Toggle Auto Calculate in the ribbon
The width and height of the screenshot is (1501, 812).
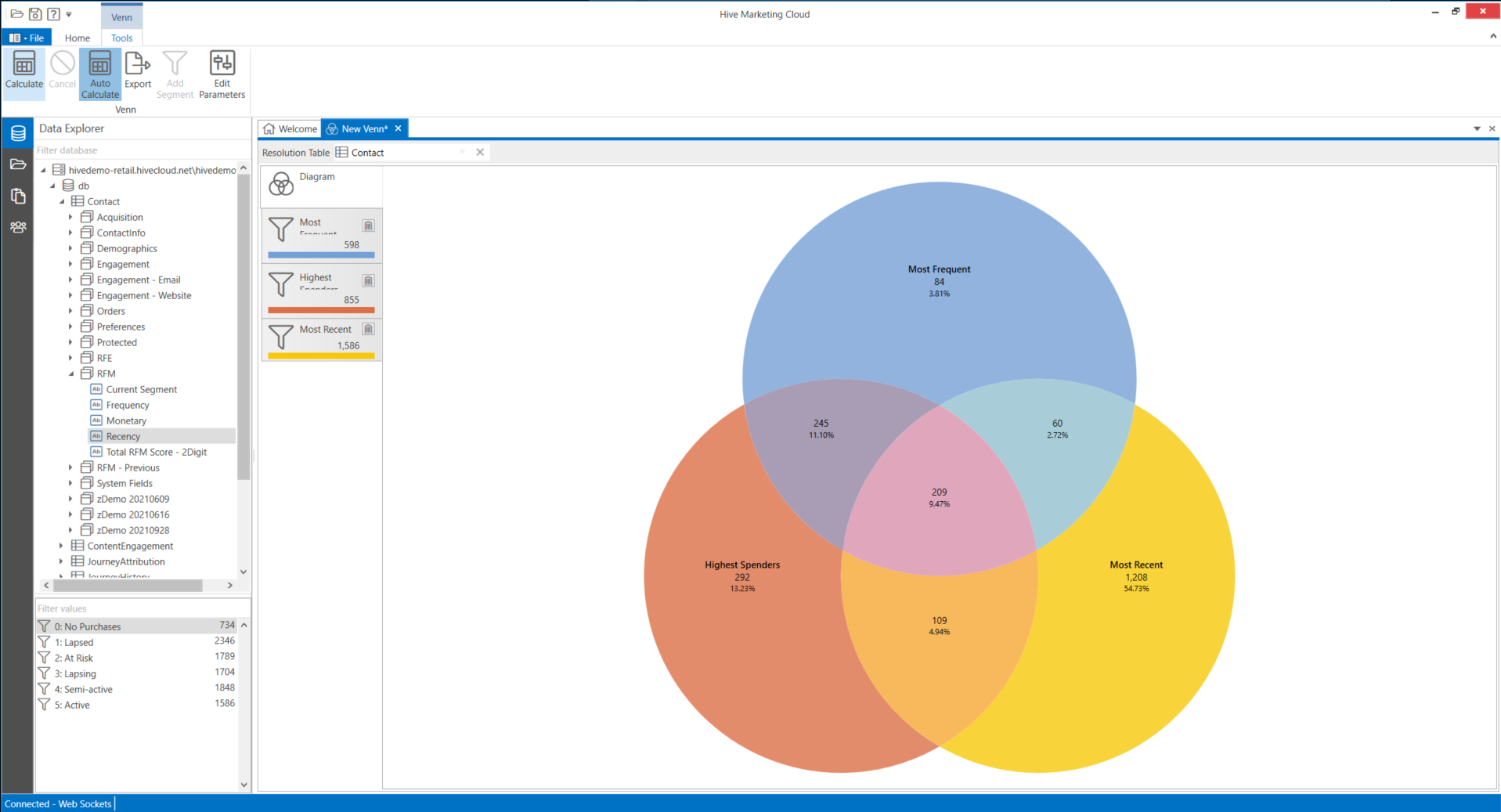(100, 74)
